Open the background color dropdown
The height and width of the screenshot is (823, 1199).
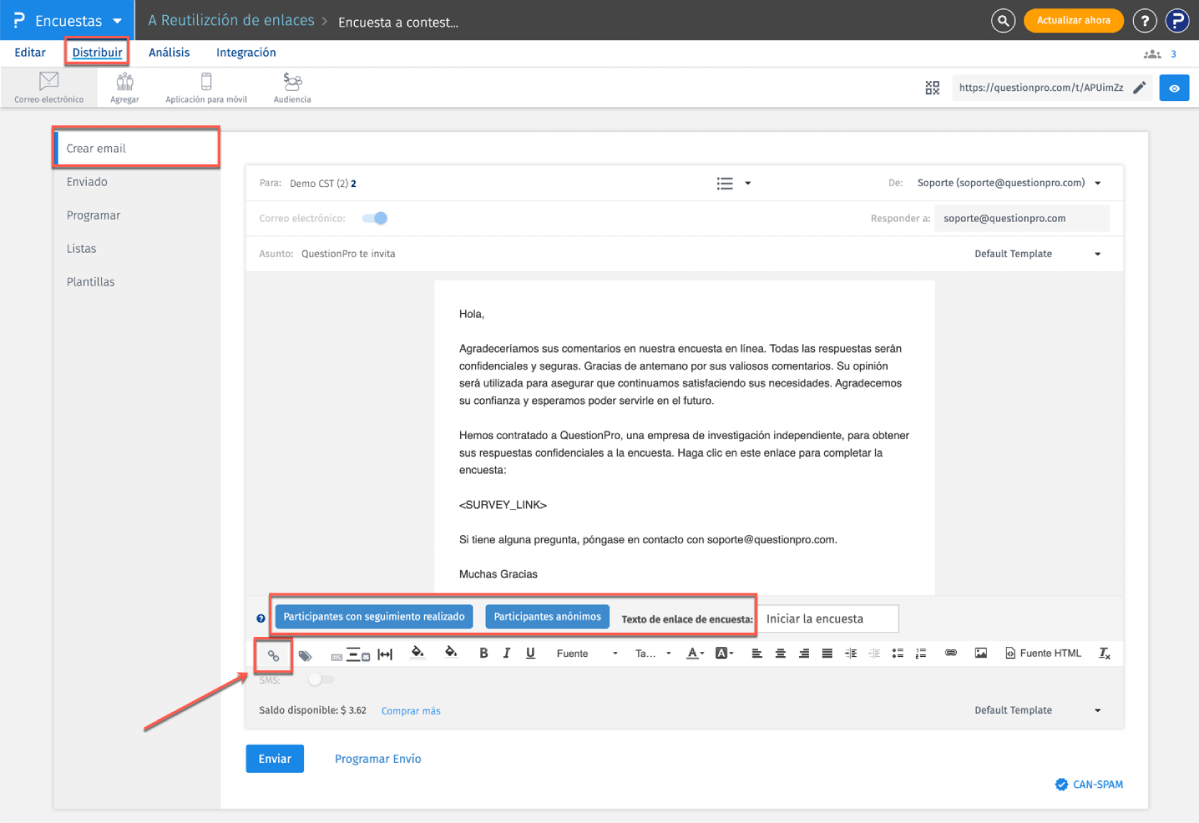[x=724, y=653]
